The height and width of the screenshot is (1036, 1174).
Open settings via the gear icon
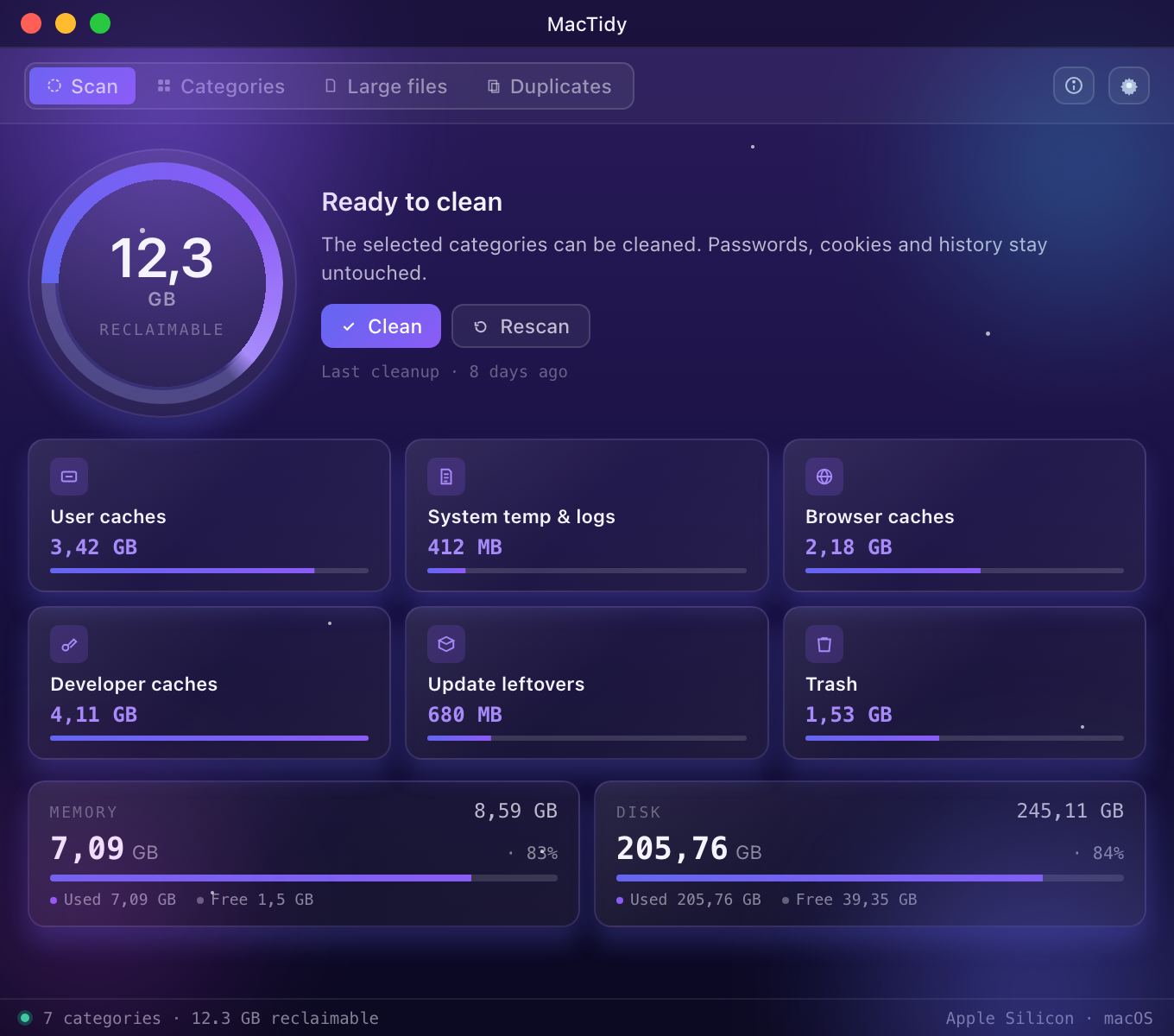coord(1129,85)
